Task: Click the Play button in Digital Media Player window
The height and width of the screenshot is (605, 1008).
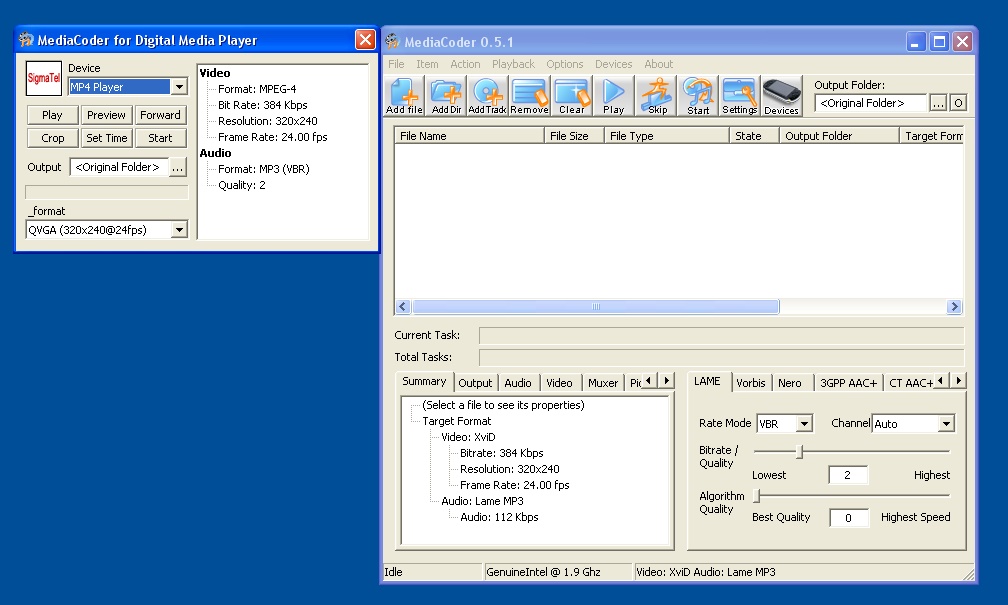Action: pyautogui.click(x=52, y=115)
